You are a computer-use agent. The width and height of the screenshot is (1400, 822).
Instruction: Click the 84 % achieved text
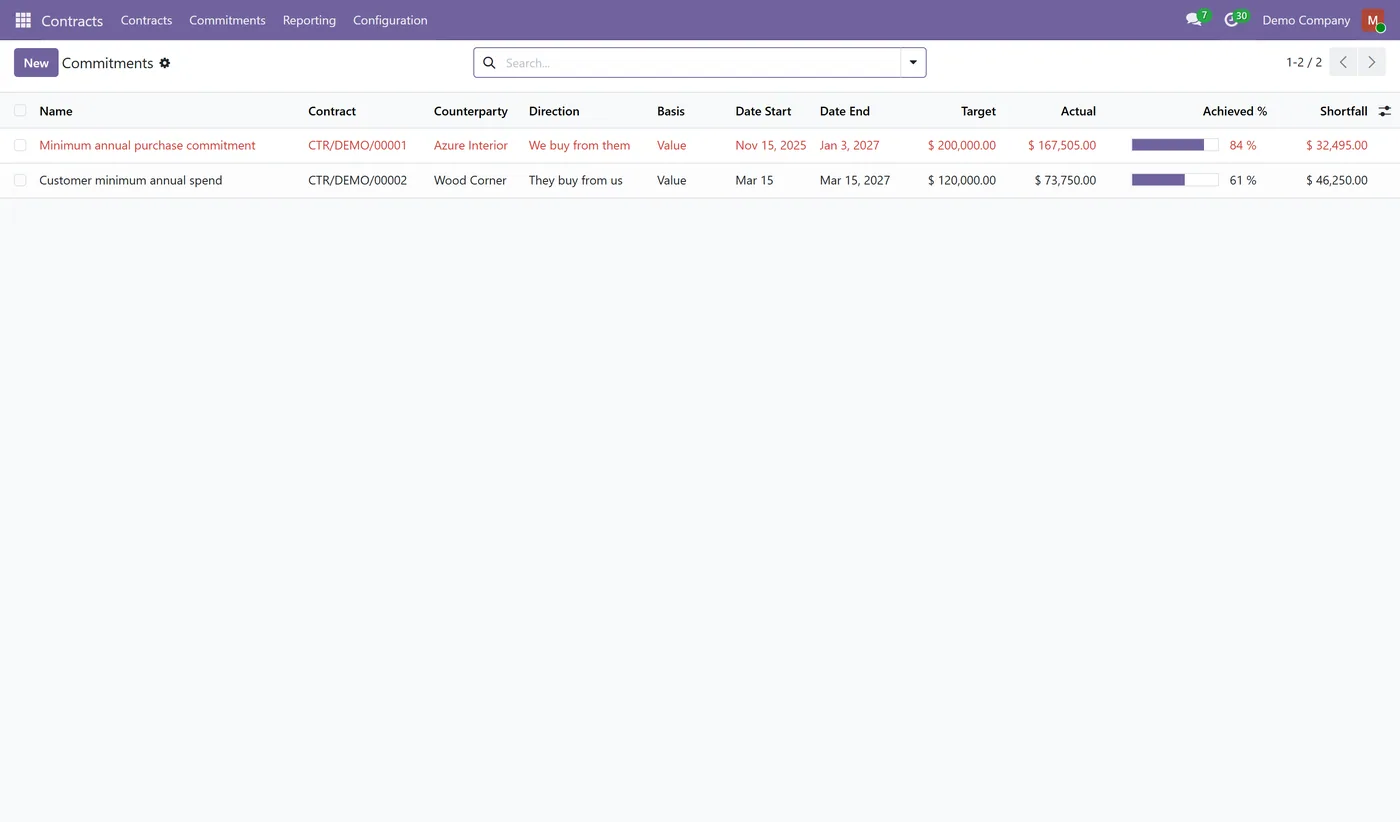pos(1243,145)
